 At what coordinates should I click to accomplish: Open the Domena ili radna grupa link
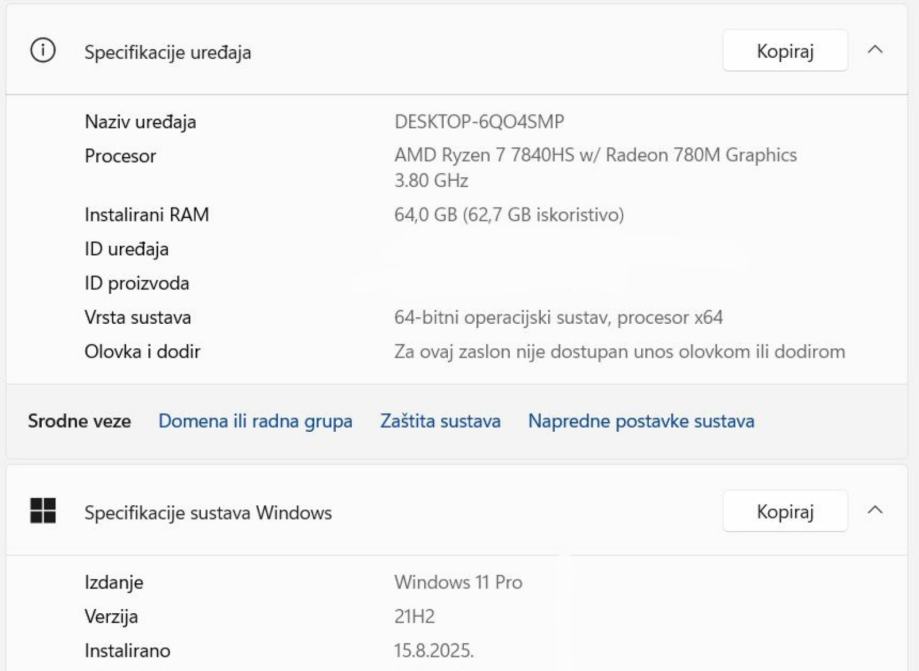click(x=255, y=421)
